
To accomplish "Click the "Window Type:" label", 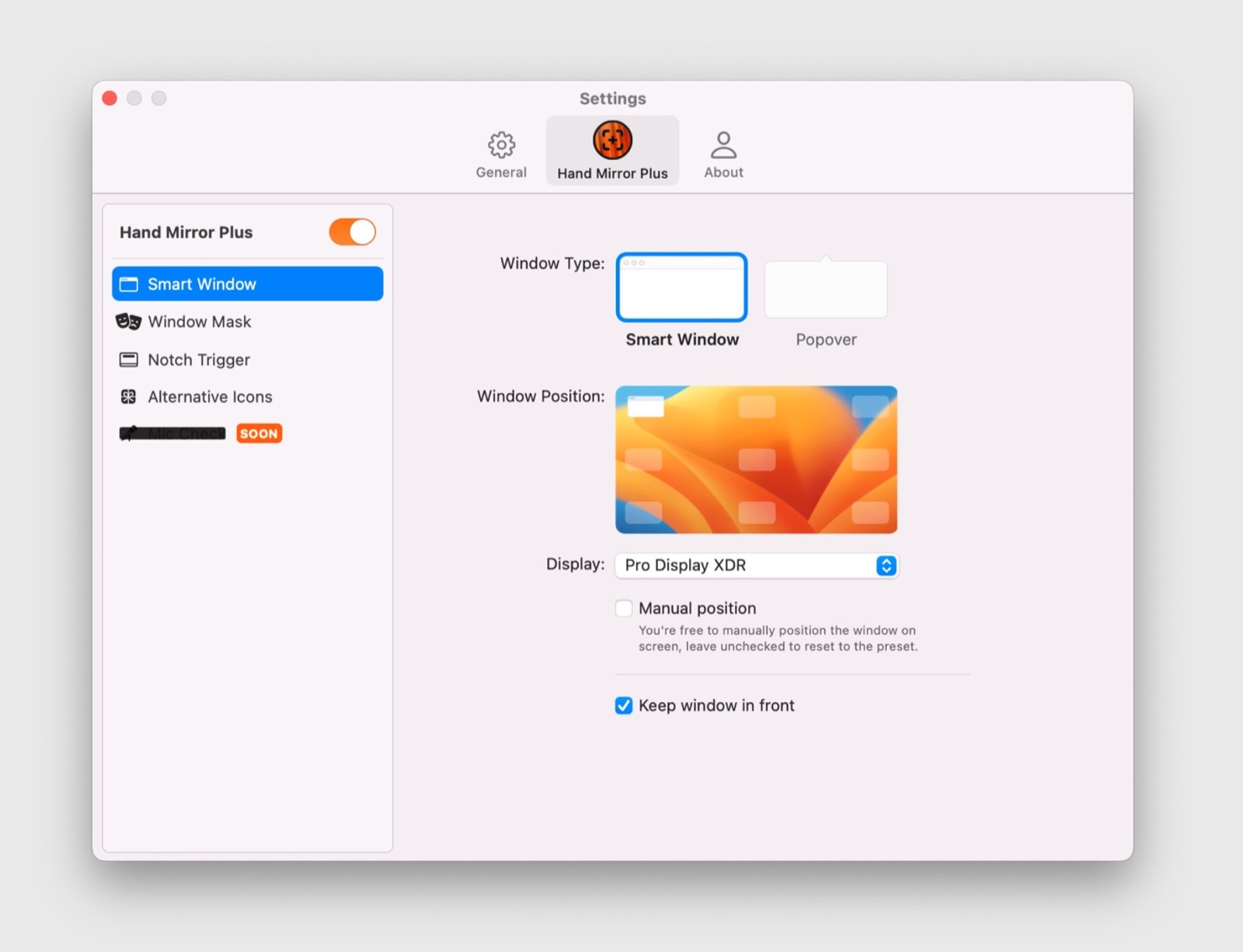I will [x=552, y=263].
